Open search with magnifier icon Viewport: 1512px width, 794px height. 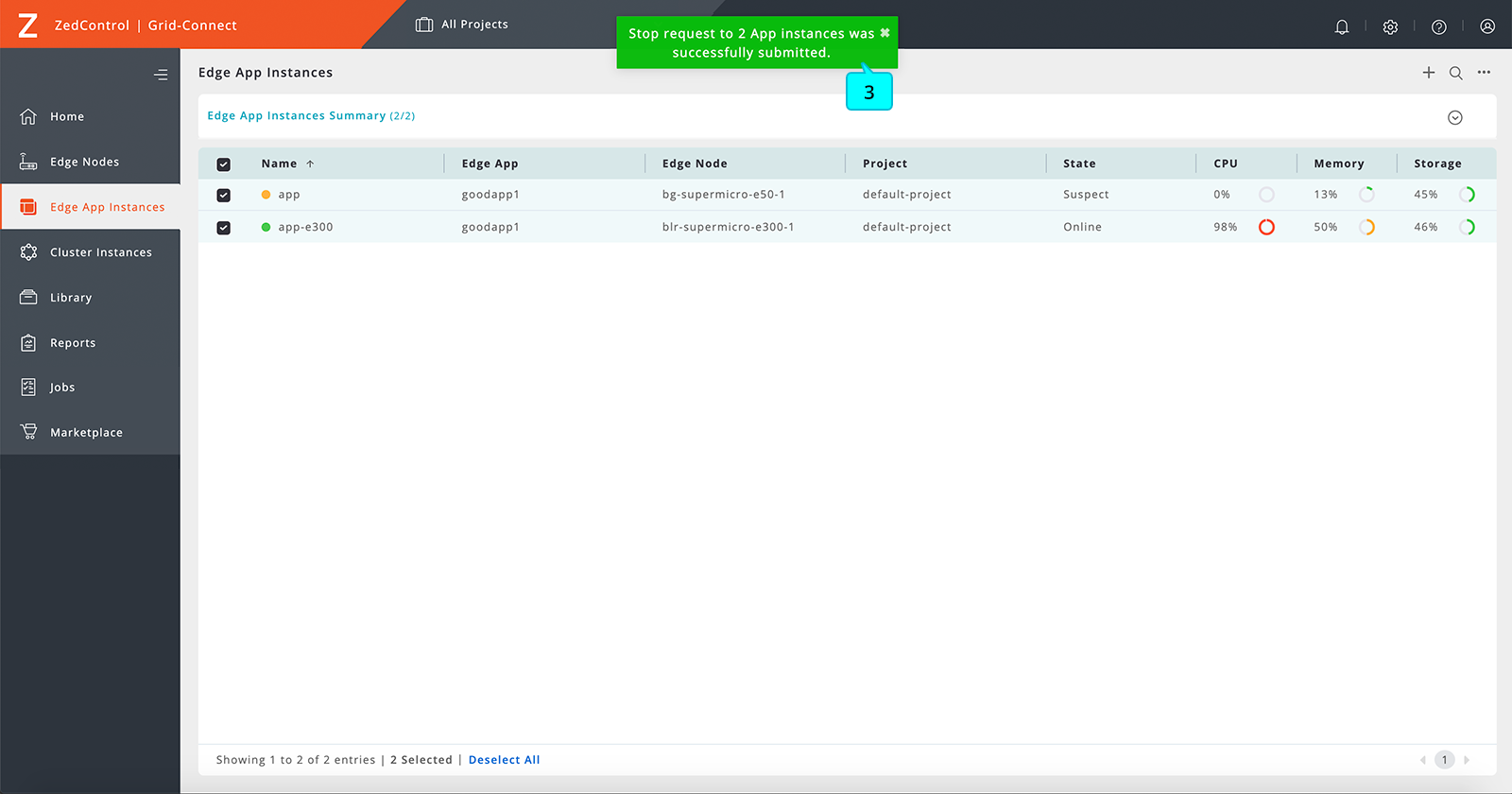point(1456,73)
